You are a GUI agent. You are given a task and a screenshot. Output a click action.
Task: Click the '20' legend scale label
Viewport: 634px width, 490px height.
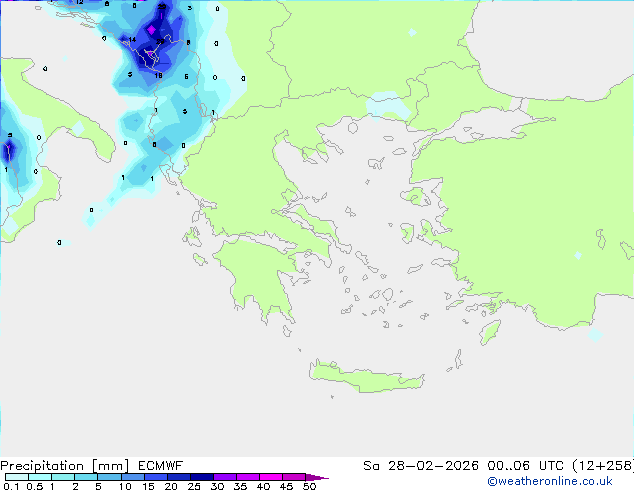pyautogui.click(x=171, y=486)
